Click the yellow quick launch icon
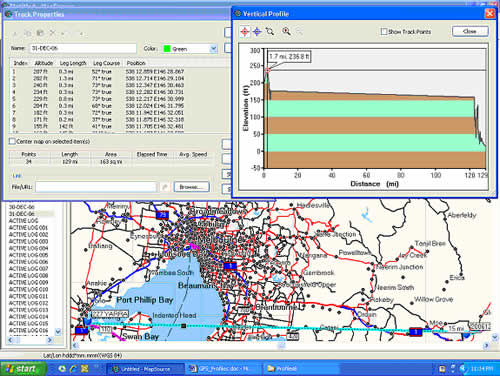Screen dimensions: 500x376 coord(85,369)
